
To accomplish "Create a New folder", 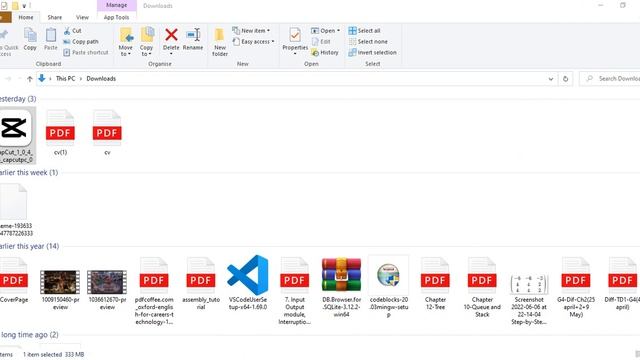I will click(x=220, y=42).
